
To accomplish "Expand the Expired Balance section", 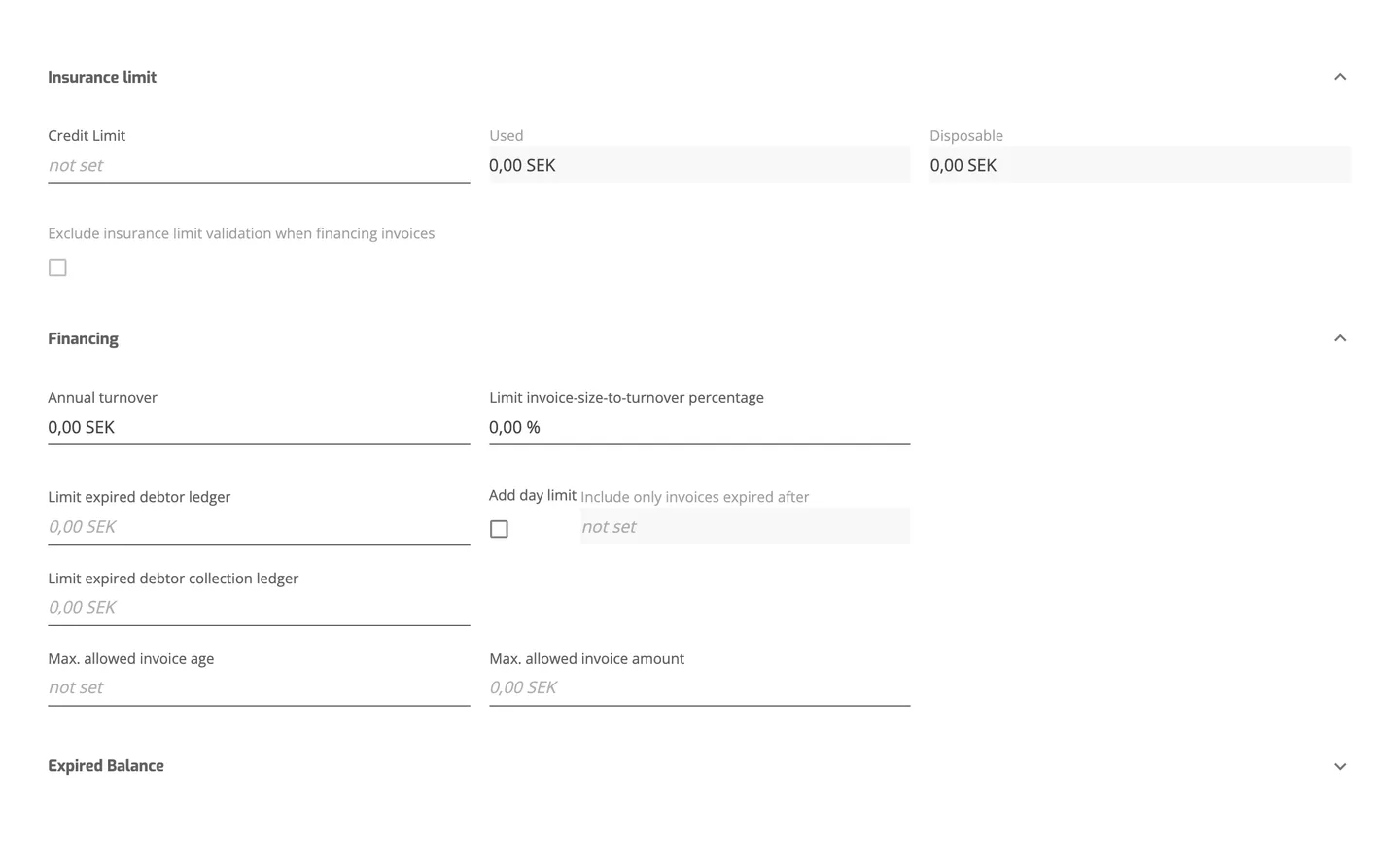I will point(1340,766).
